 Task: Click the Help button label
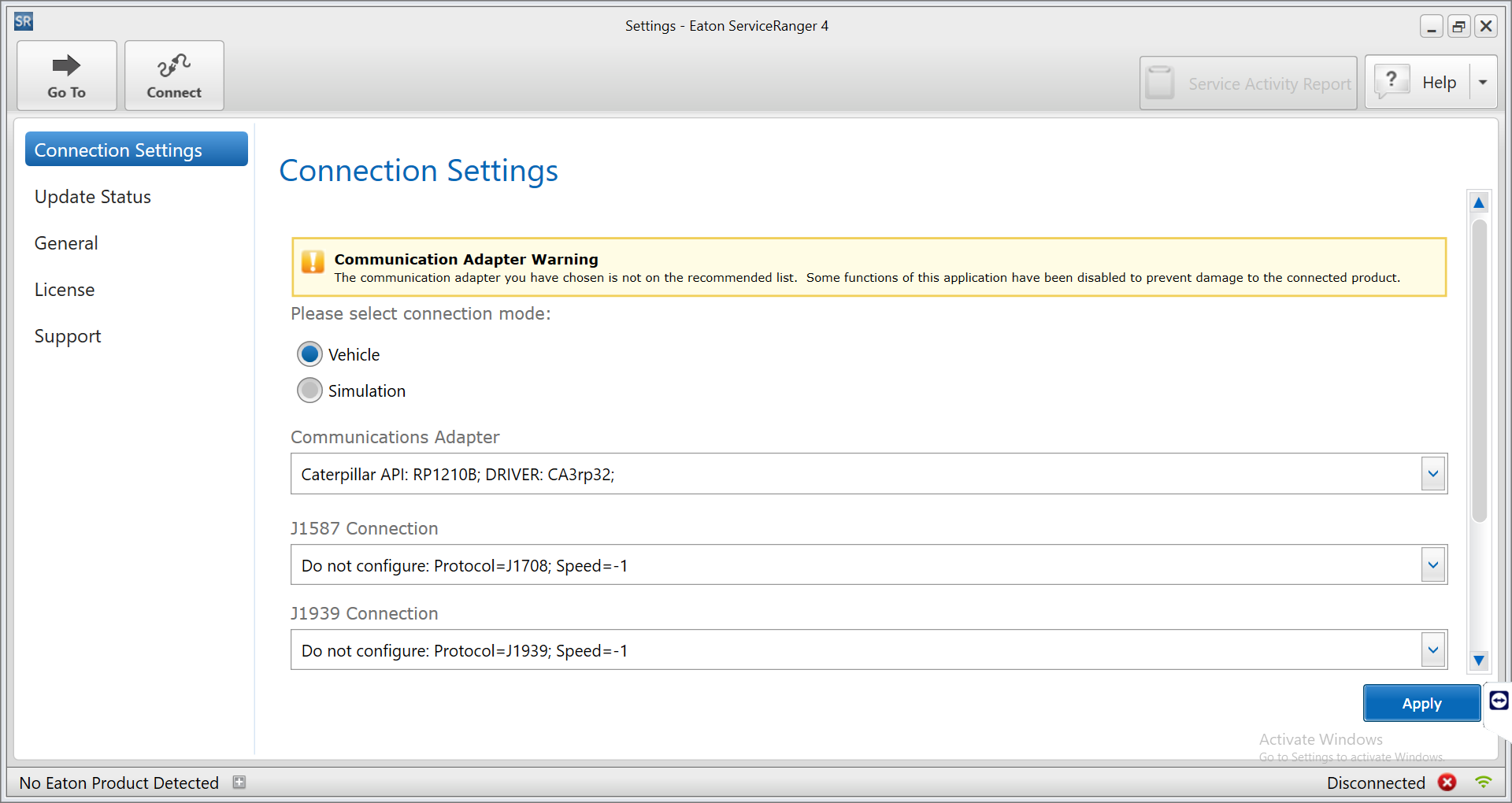click(x=1439, y=83)
